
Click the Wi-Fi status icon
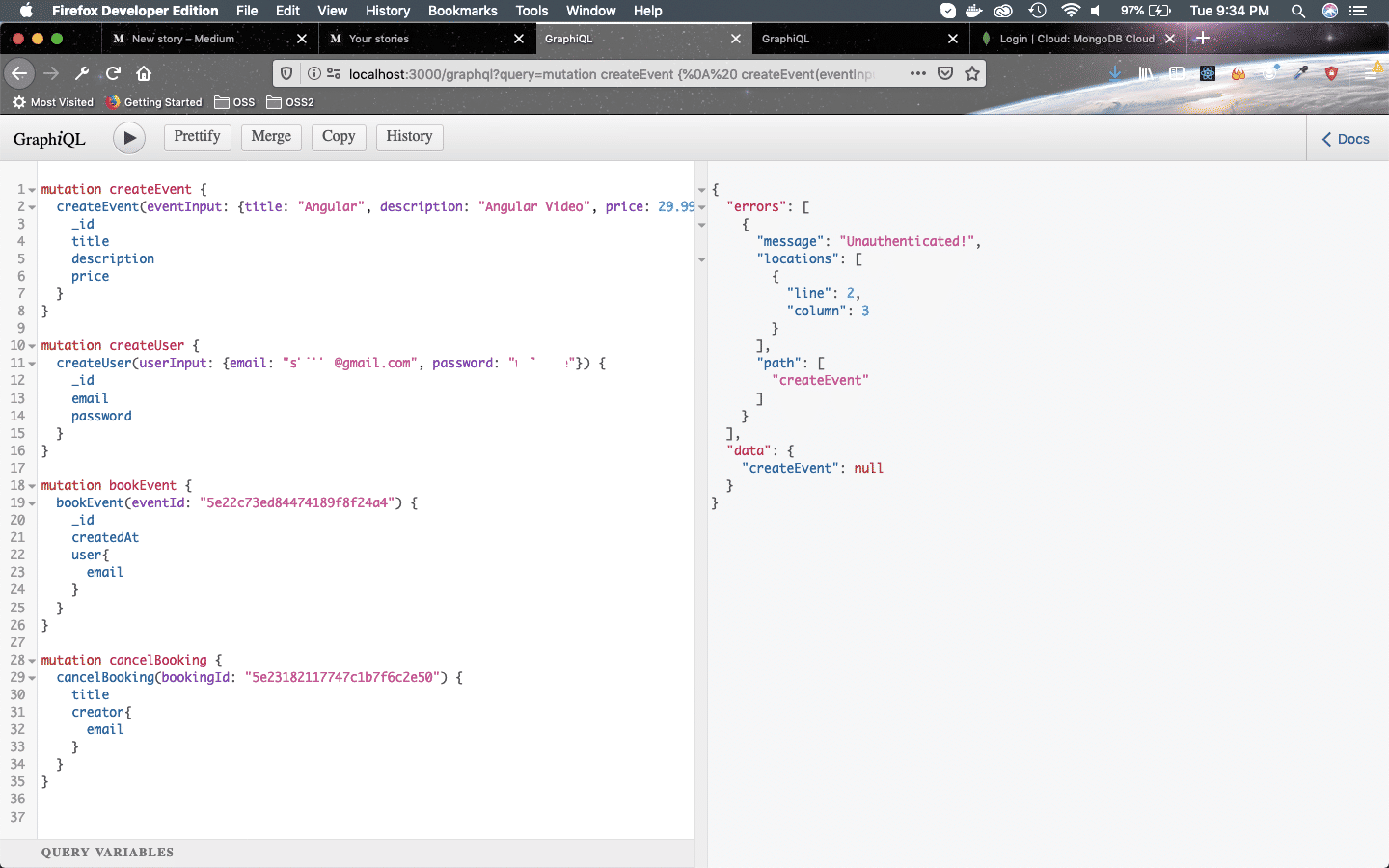[1071, 11]
